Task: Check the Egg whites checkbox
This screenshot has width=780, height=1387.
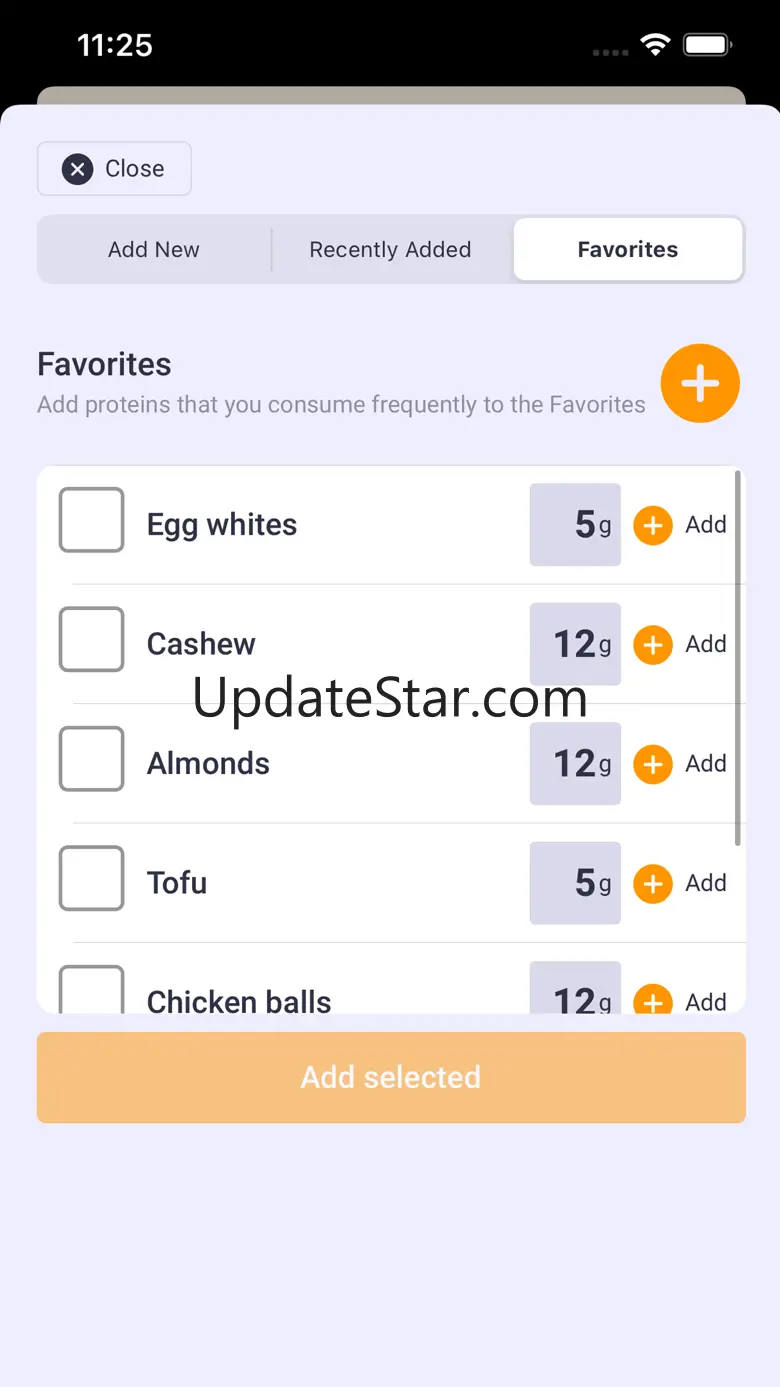Action: coord(92,520)
